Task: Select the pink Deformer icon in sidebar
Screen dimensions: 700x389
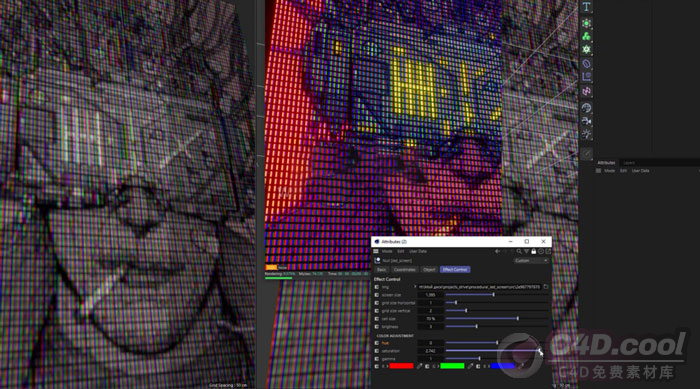Action: point(586,91)
